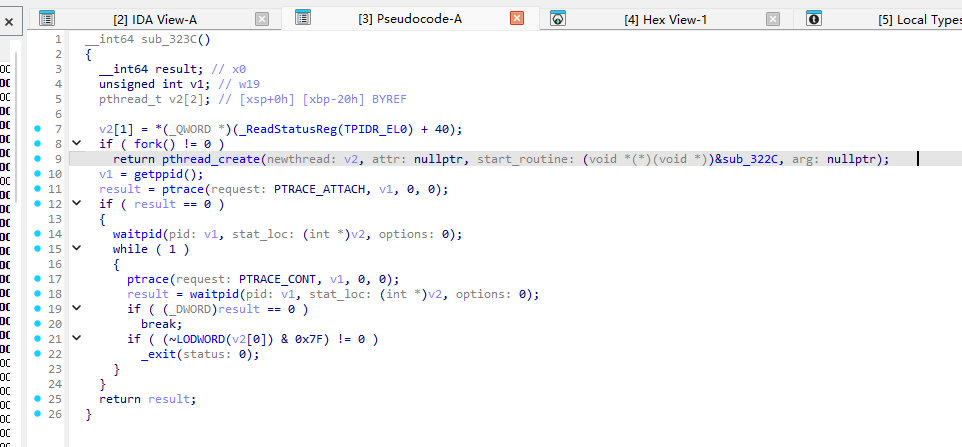Click PTRACE_ATTACH constant
Viewport: 962px width, 447px height.
click(x=322, y=189)
